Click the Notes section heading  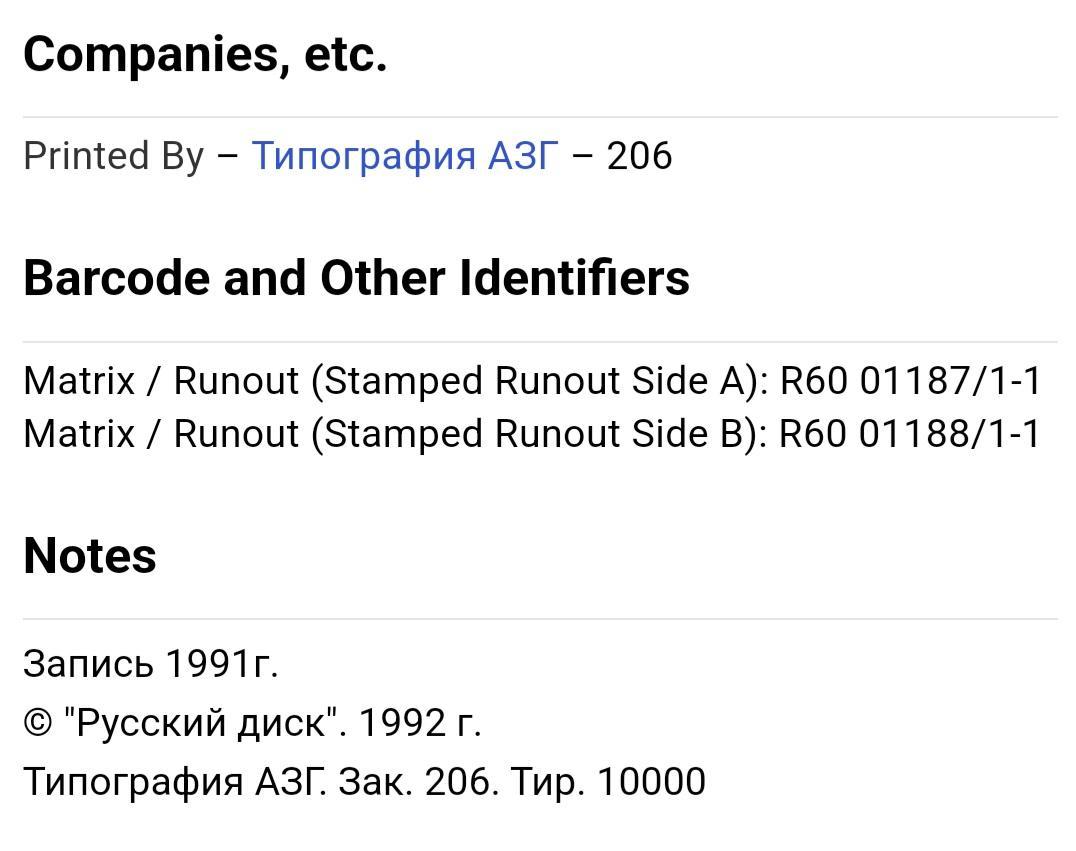coord(90,555)
